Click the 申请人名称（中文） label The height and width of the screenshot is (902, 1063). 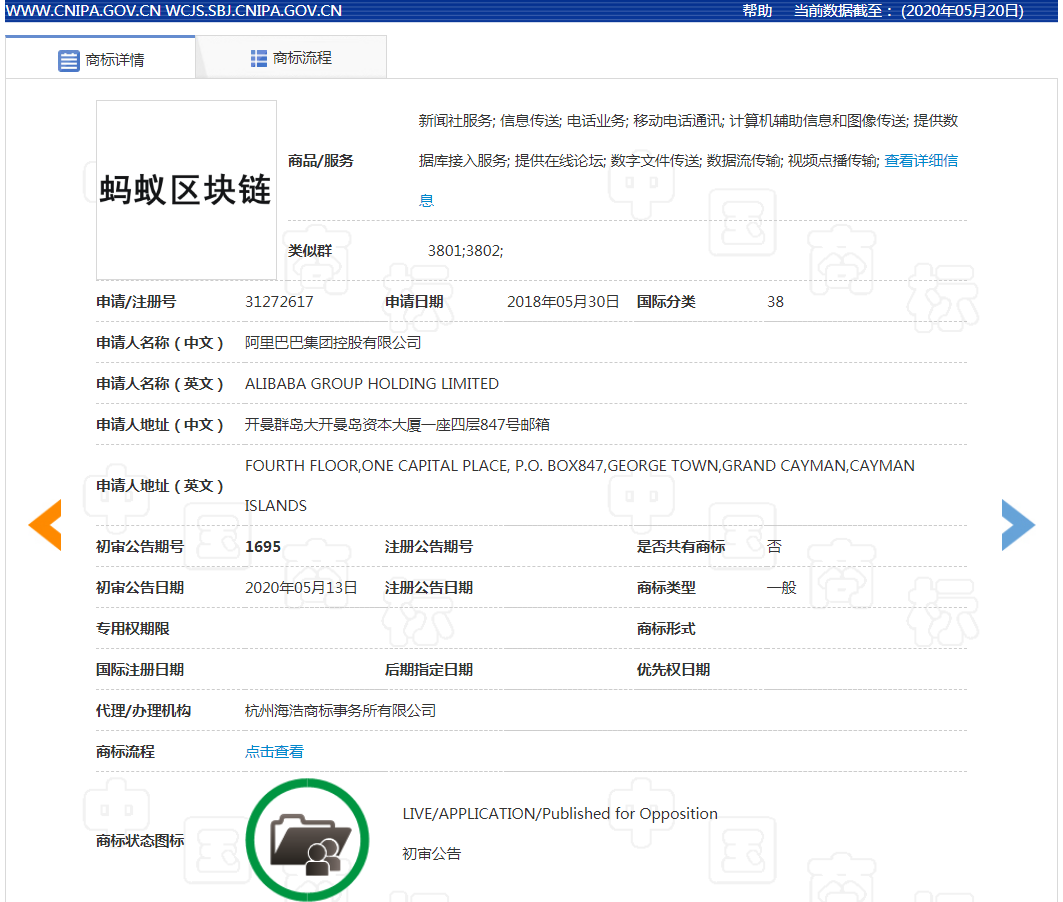pos(159,343)
